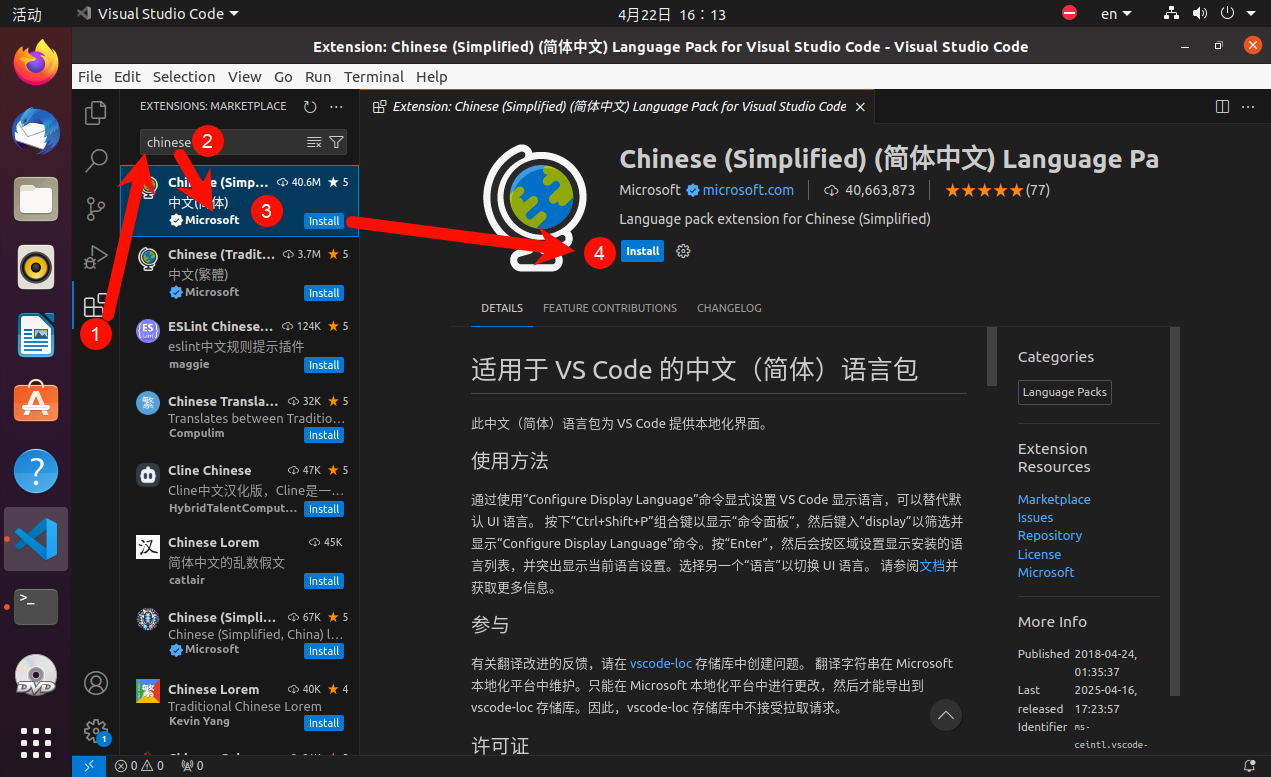Open the Terminal from the dock
Image resolution: width=1271 pixels, height=777 pixels.
(x=36, y=607)
